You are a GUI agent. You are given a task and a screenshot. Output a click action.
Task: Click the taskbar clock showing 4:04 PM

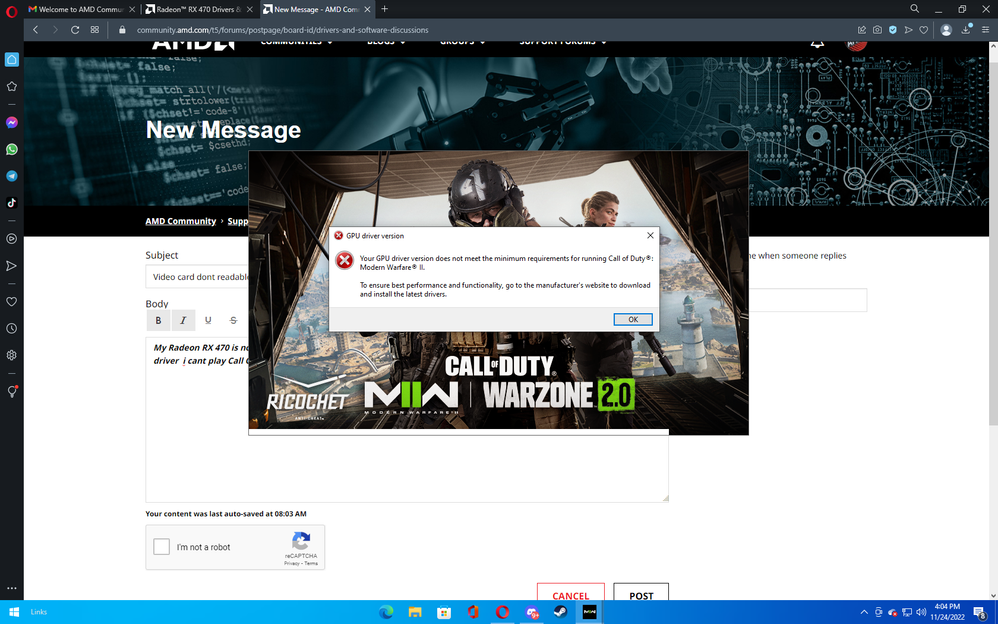(947, 612)
